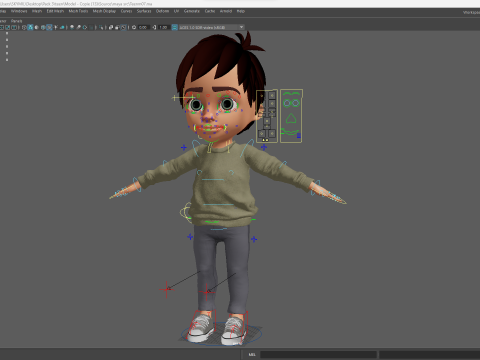
Task: Toggle the safe title icon
Action: pos(14,27)
